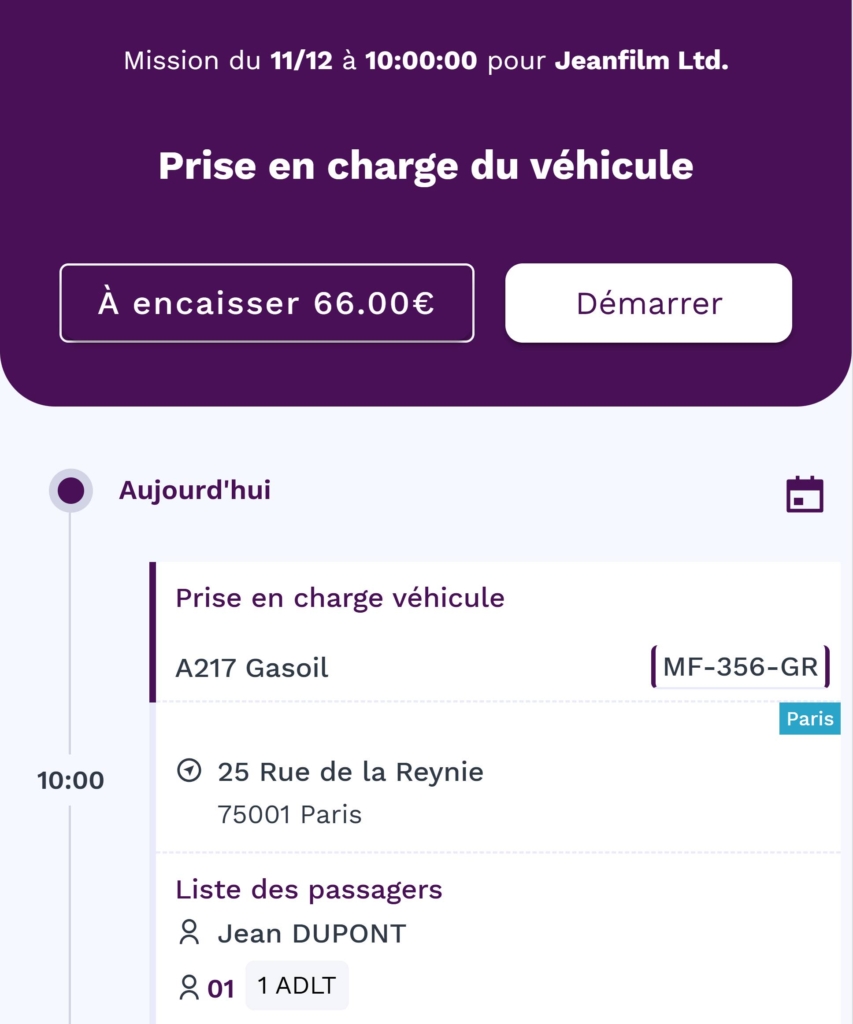This screenshot has height=1024, width=853.
Task: Tap the 10:00 timeline time label
Action: 71,780
